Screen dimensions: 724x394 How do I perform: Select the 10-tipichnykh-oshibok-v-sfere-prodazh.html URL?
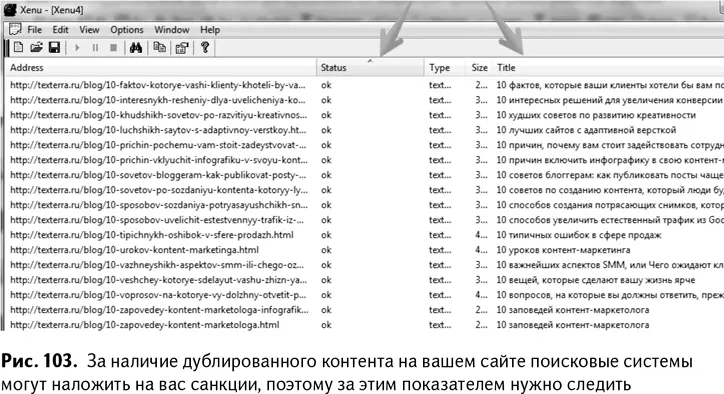click(x=152, y=235)
